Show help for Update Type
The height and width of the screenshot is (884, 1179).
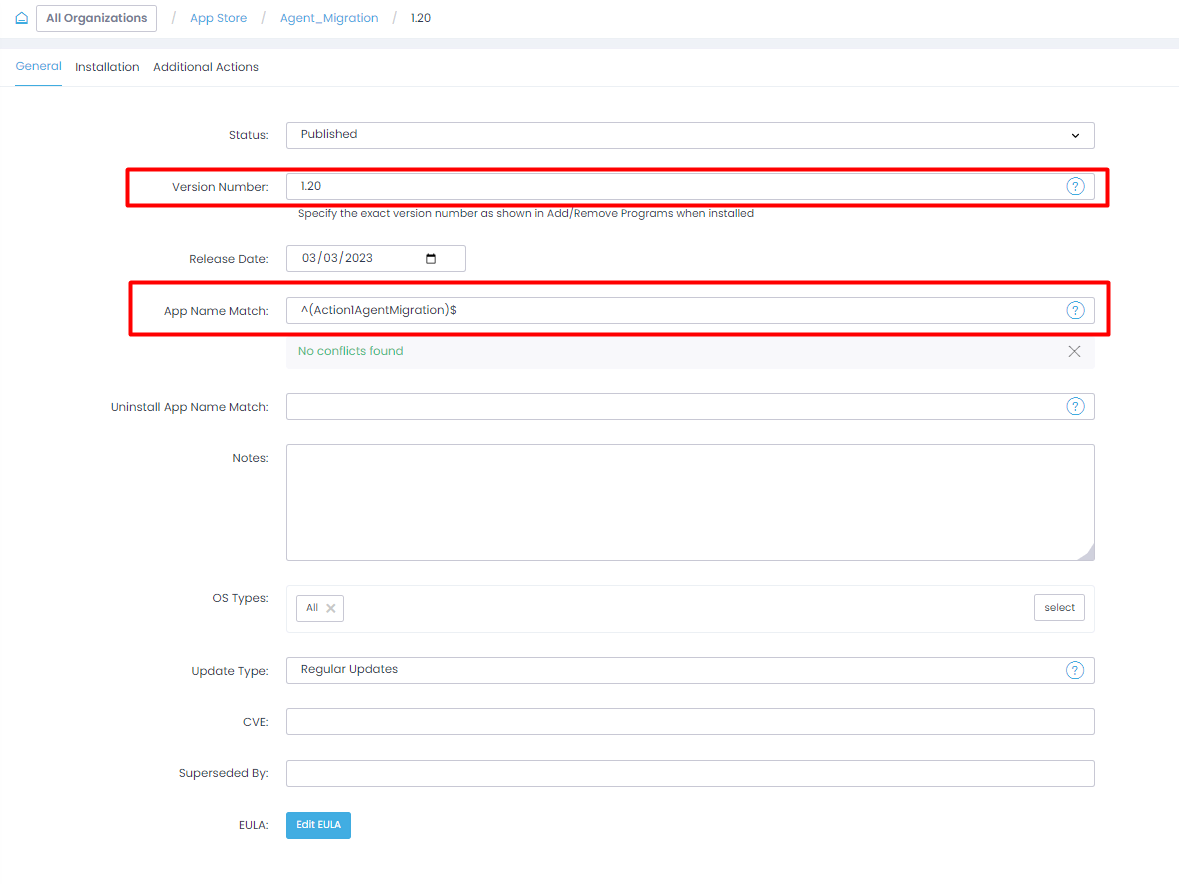(x=1074, y=671)
